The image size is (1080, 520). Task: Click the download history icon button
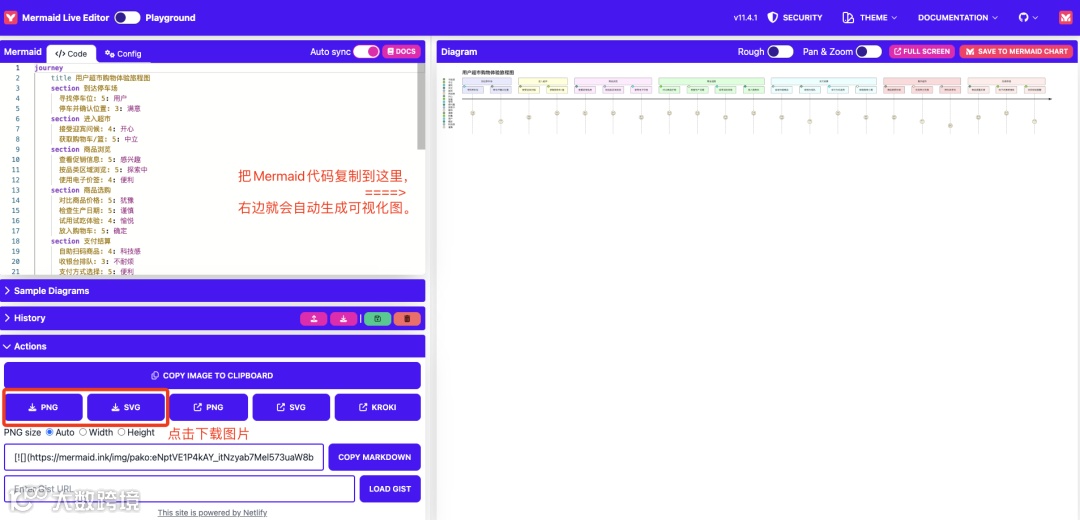[343, 319]
